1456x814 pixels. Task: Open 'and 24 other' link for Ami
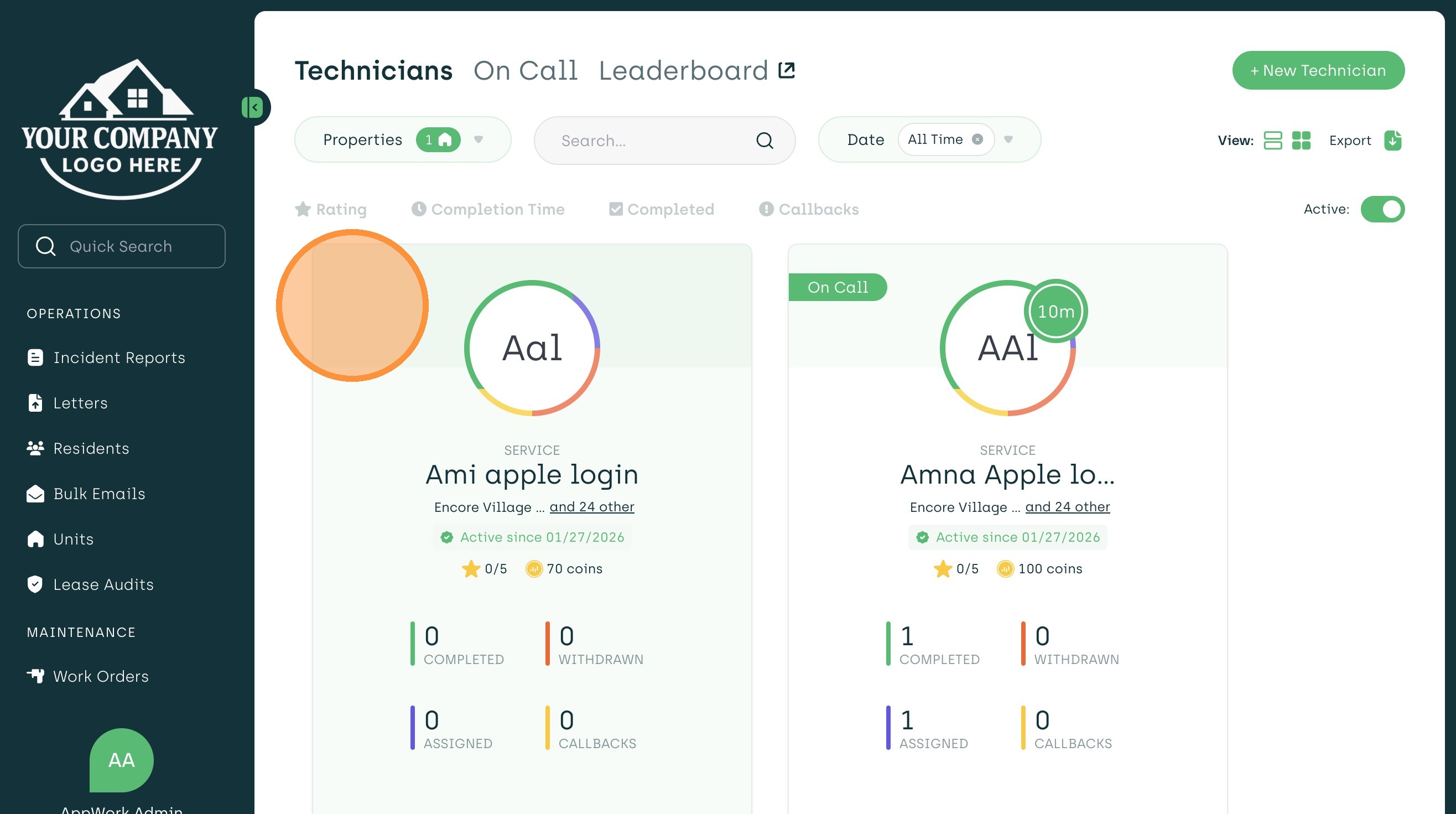[x=591, y=507]
